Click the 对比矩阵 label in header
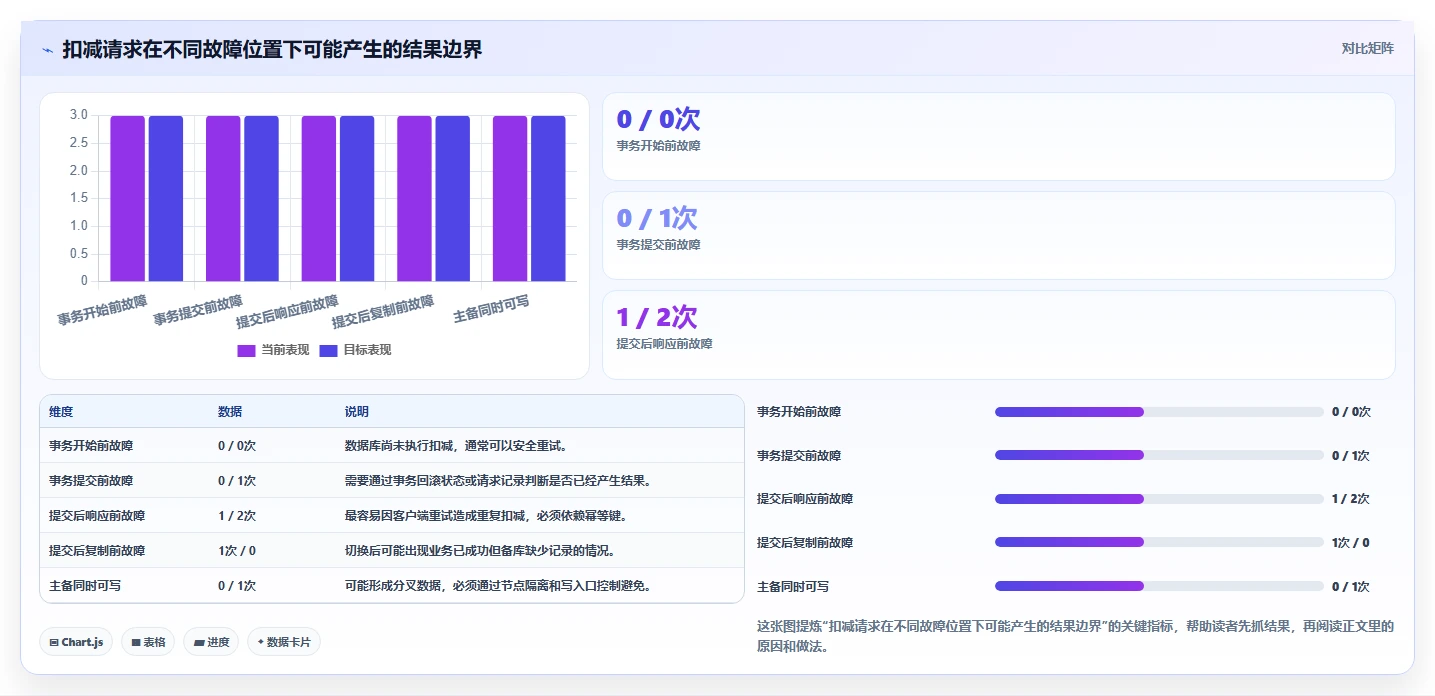Viewport: 1435px width, 696px height. (1367, 48)
